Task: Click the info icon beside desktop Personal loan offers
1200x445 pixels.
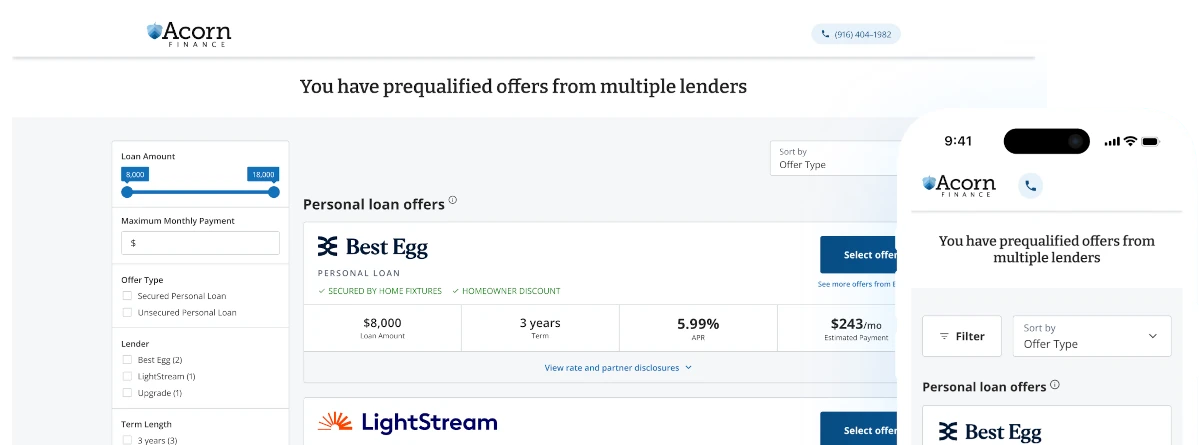Action: (453, 201)
